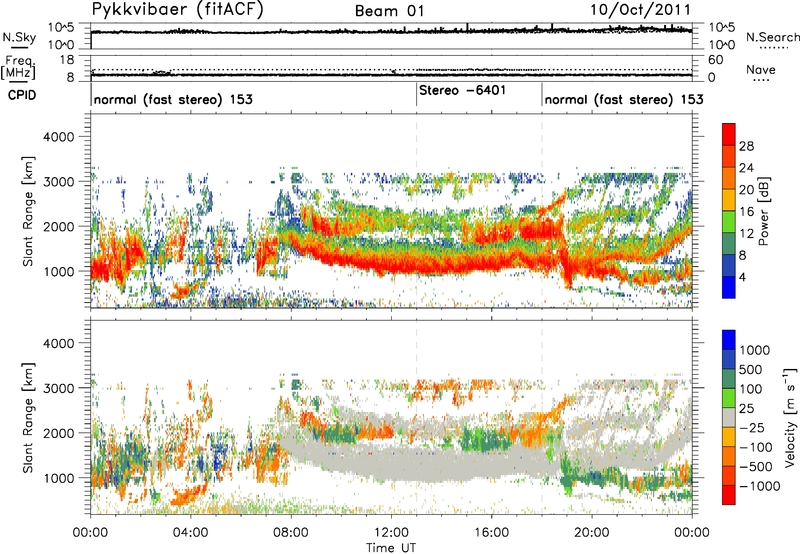This screenshot has height=554, width=800.
Task: Click the Velocity [m s-1] color bar label
Action: [x=790, y=417]
